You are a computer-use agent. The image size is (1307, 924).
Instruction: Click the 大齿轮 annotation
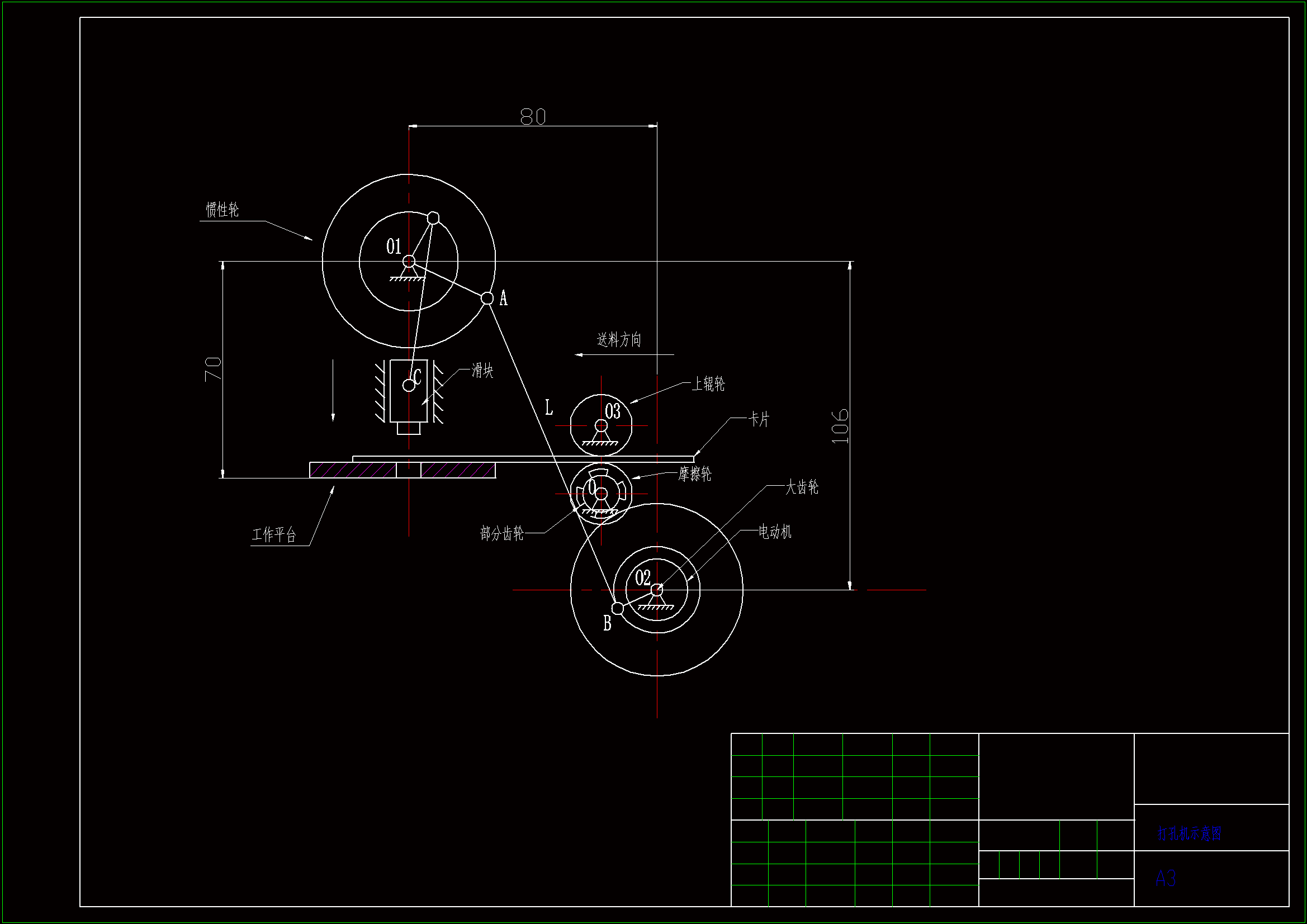point(802,487)
